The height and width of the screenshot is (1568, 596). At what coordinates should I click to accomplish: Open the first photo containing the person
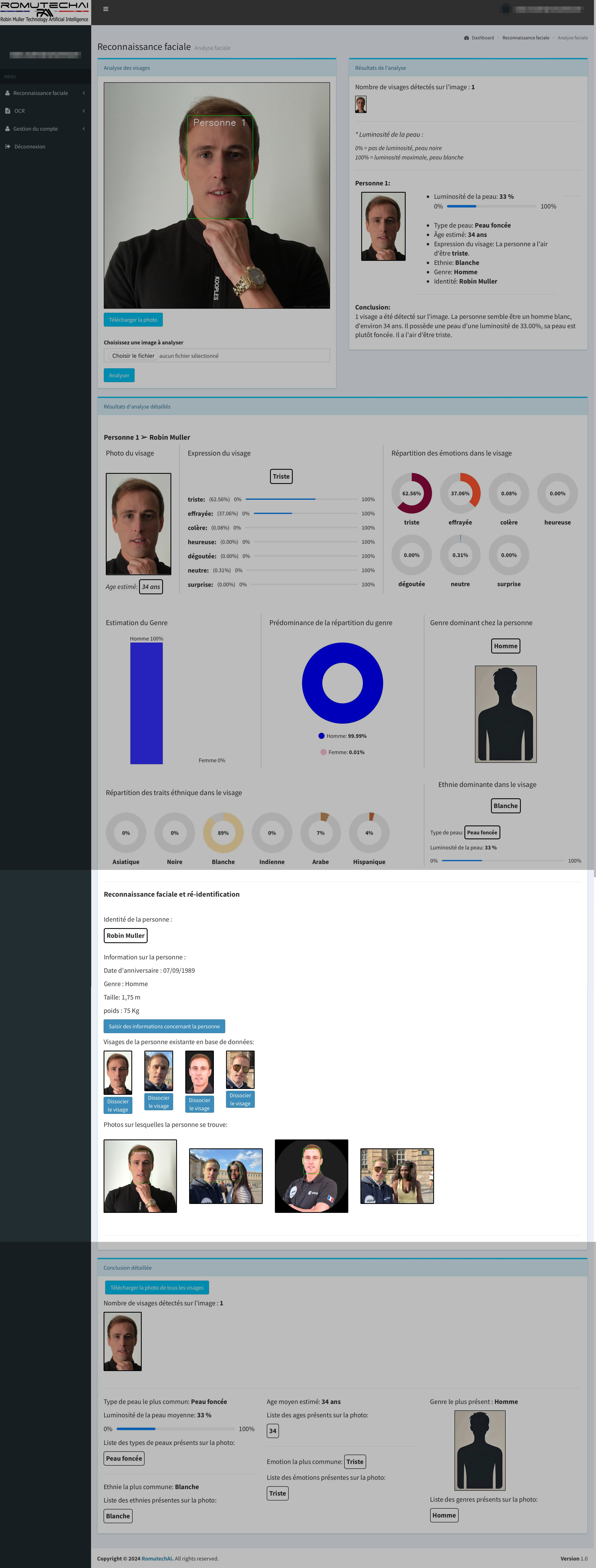140,1176
